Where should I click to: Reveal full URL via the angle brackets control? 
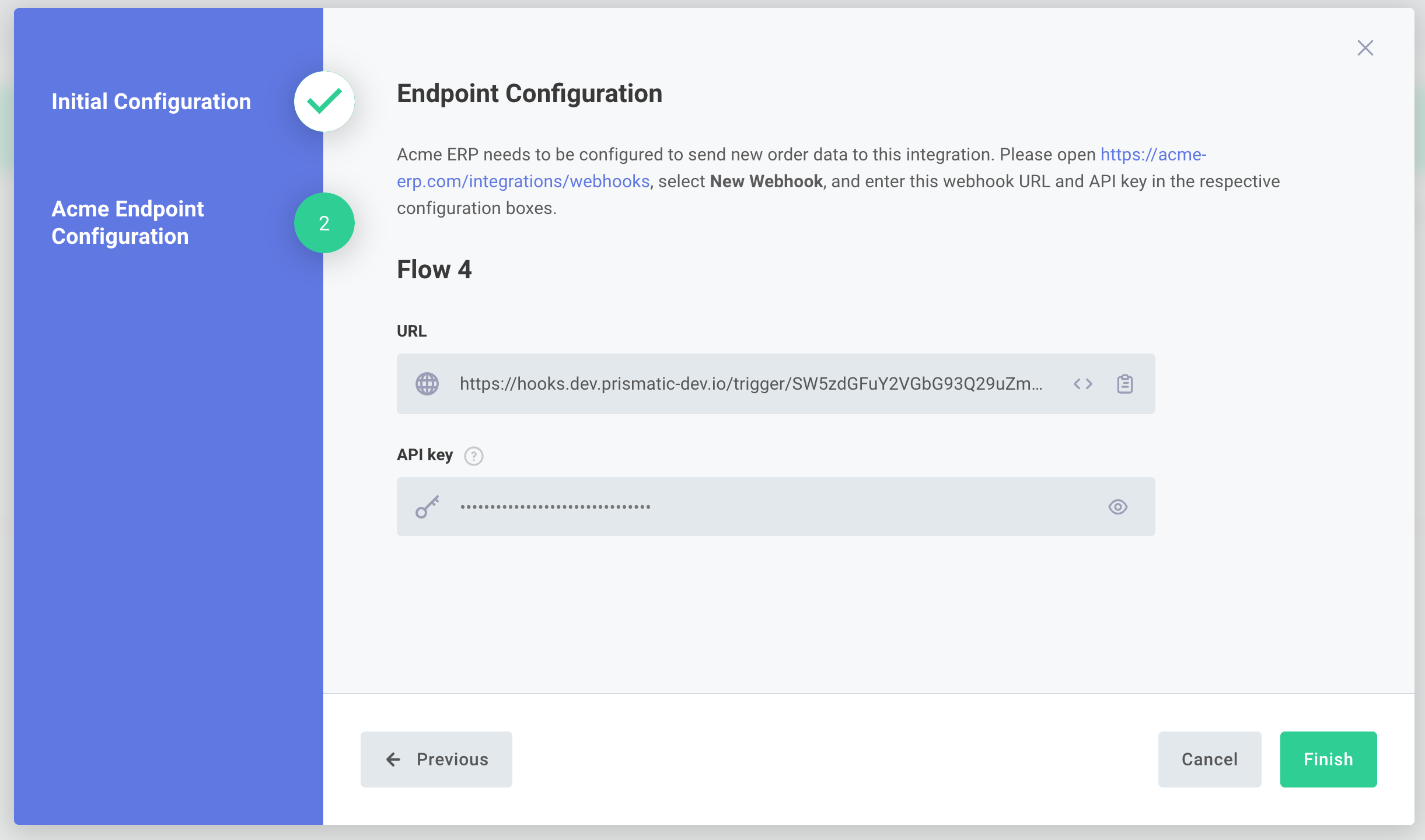click(1084, 383)
